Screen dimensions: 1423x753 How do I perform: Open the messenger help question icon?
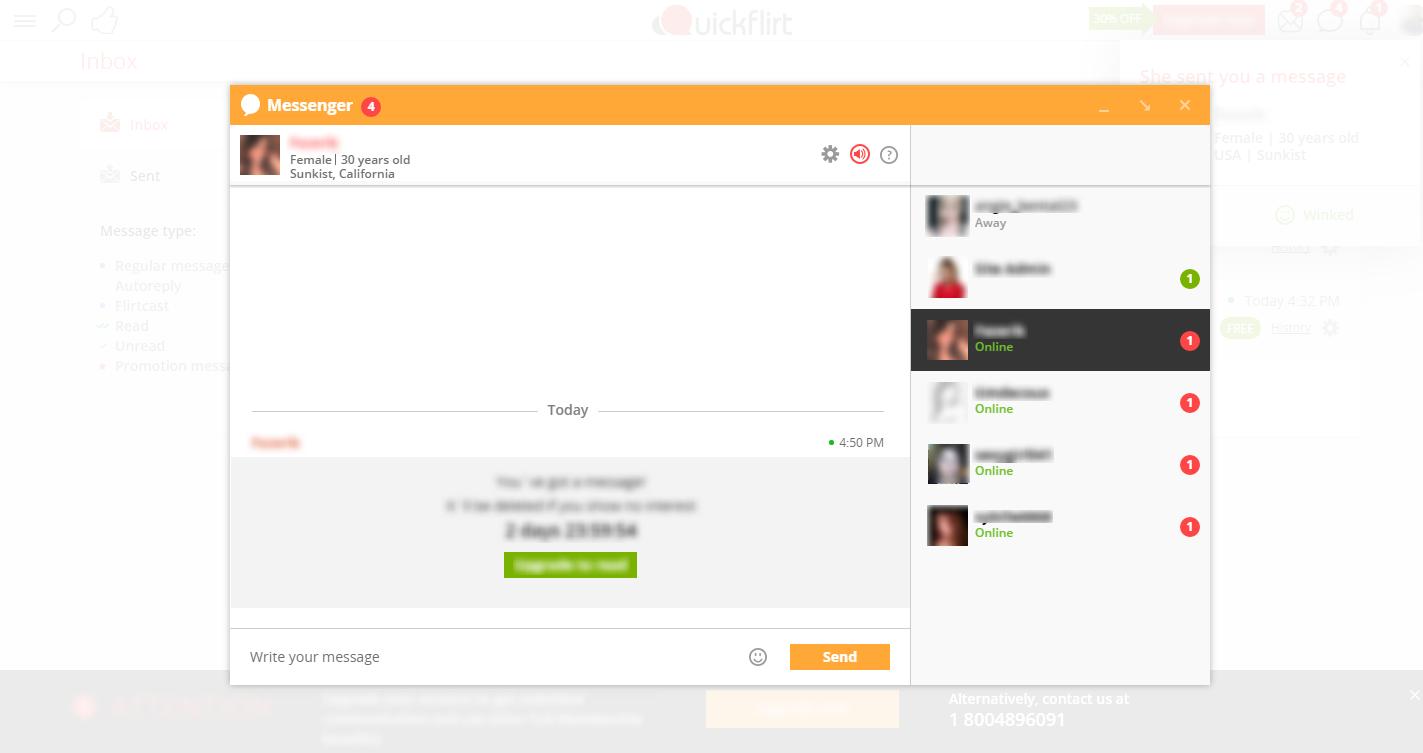889,155
